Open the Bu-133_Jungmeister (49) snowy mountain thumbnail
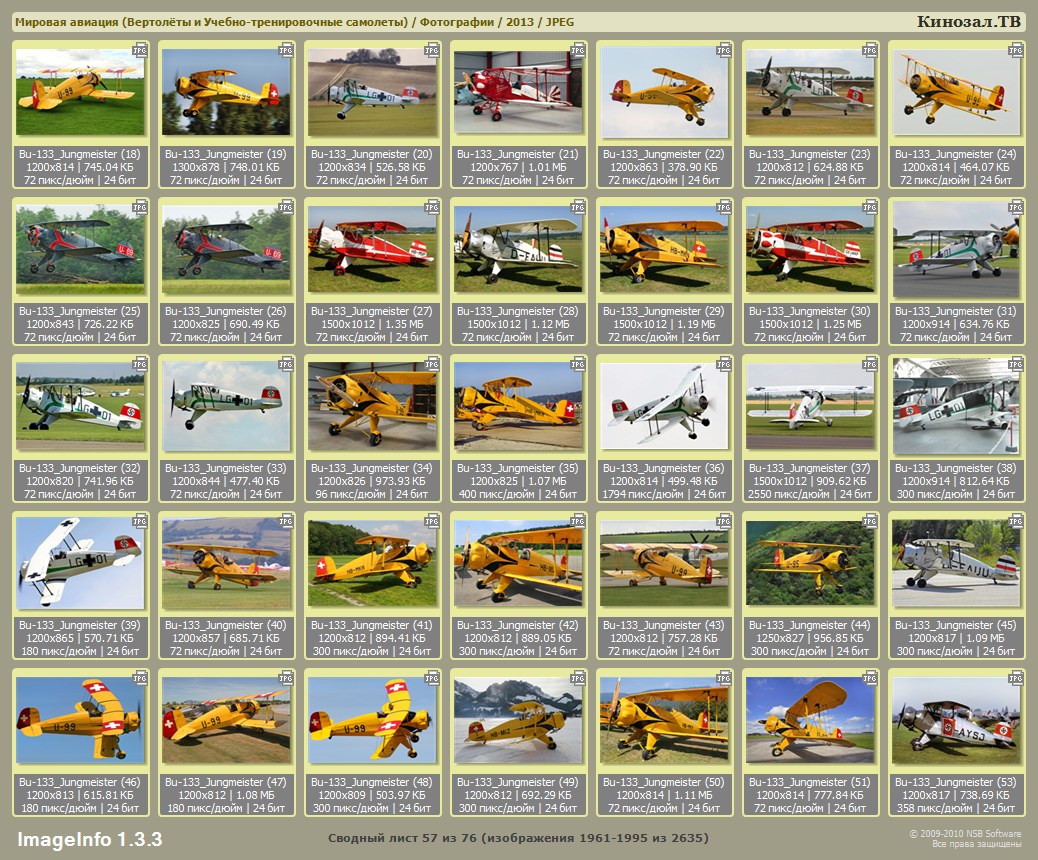1038x860 pixels. (517, 721)
